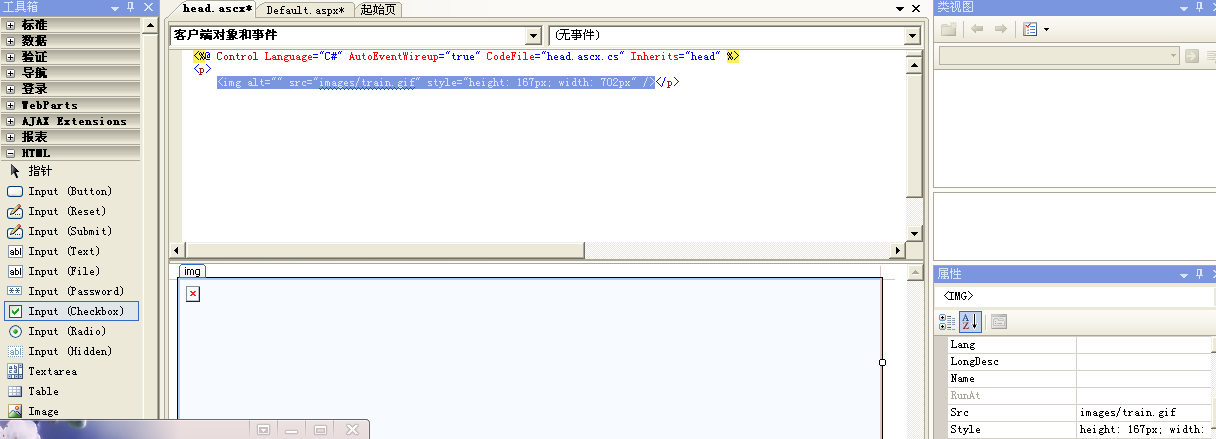
Task: Open the active files list dropdown arrow
Action: 898,9
